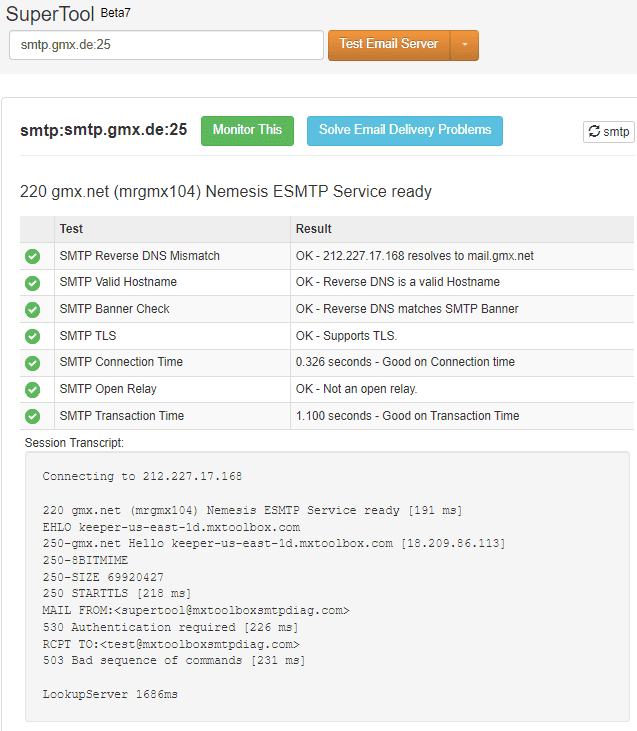The height and width of the screenshot is (731, 637).
Task: Click the green check icon for SMTP TLS
Action: pos(32,336)
